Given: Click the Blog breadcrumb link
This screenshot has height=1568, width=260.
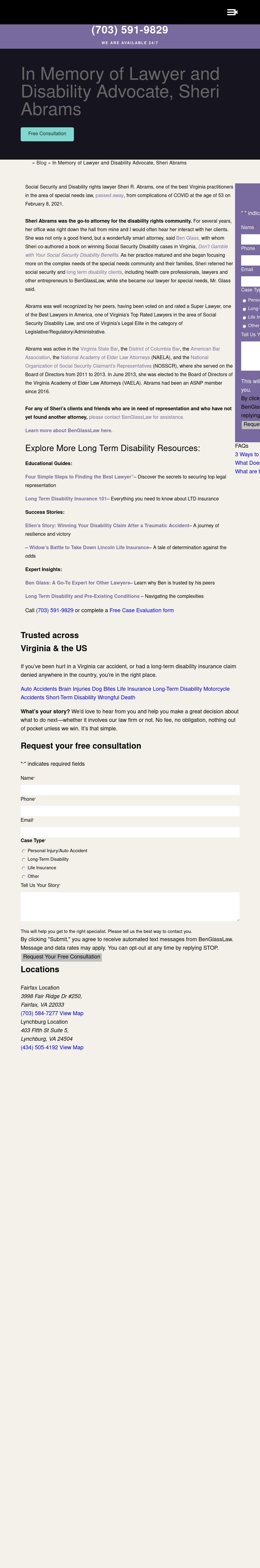Looking at the screenshot, I should 41,163.
